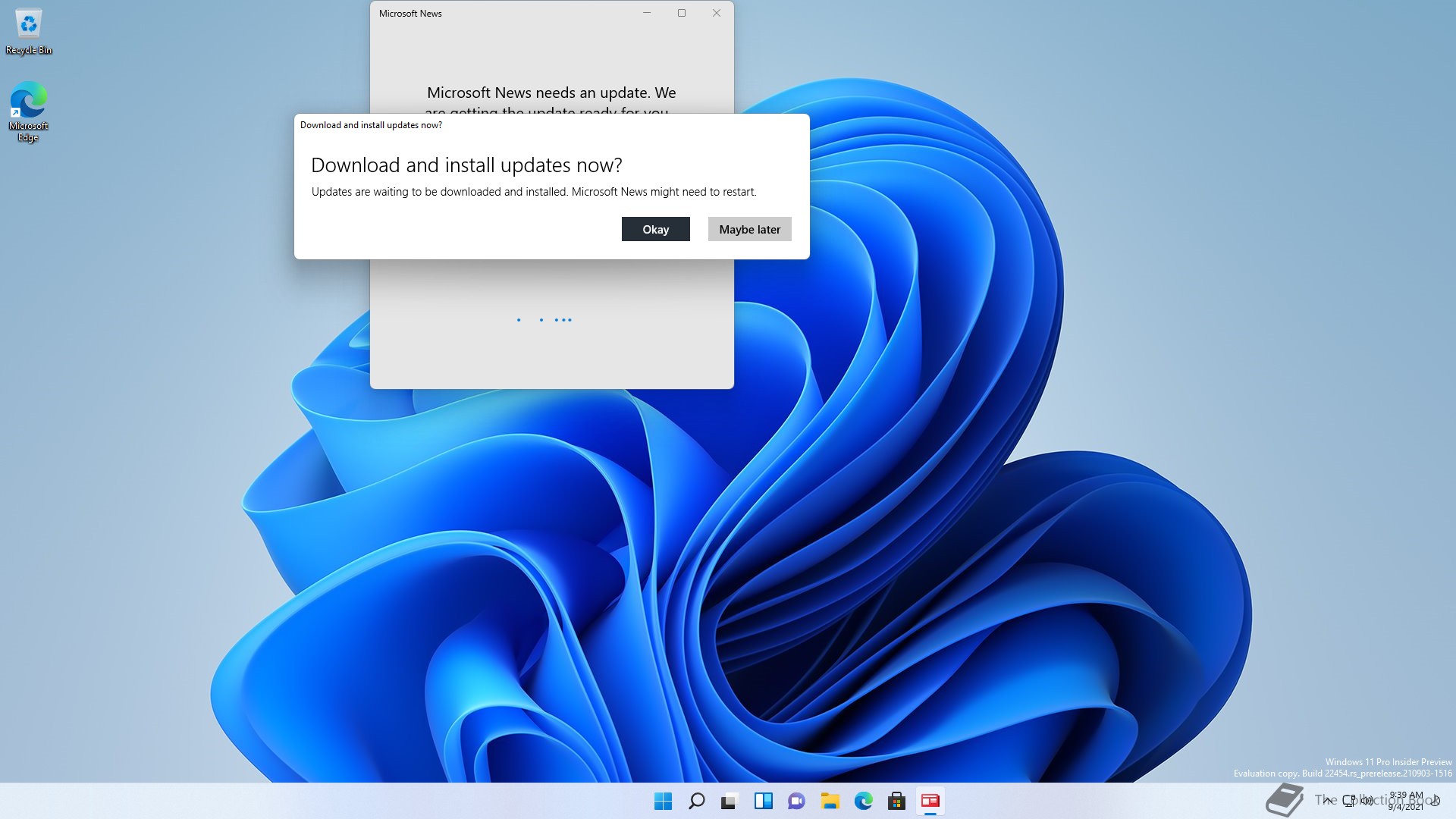Open the Windows Start menu

[663, 801]
